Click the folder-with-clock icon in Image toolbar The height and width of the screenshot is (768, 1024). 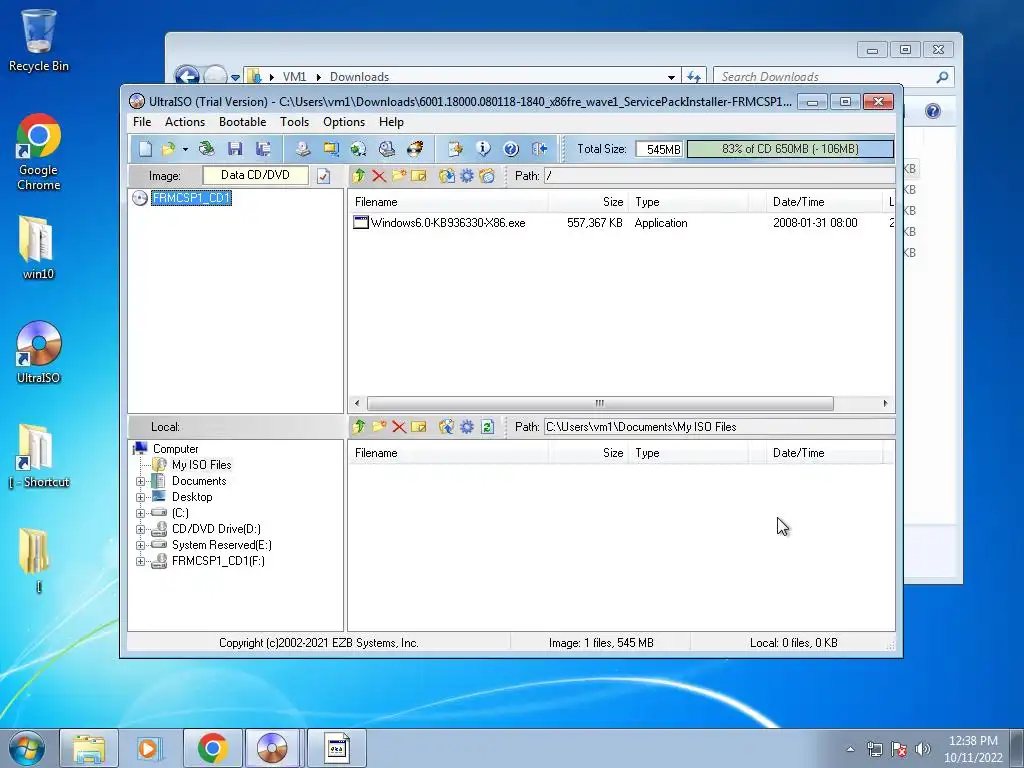point(487,175)
